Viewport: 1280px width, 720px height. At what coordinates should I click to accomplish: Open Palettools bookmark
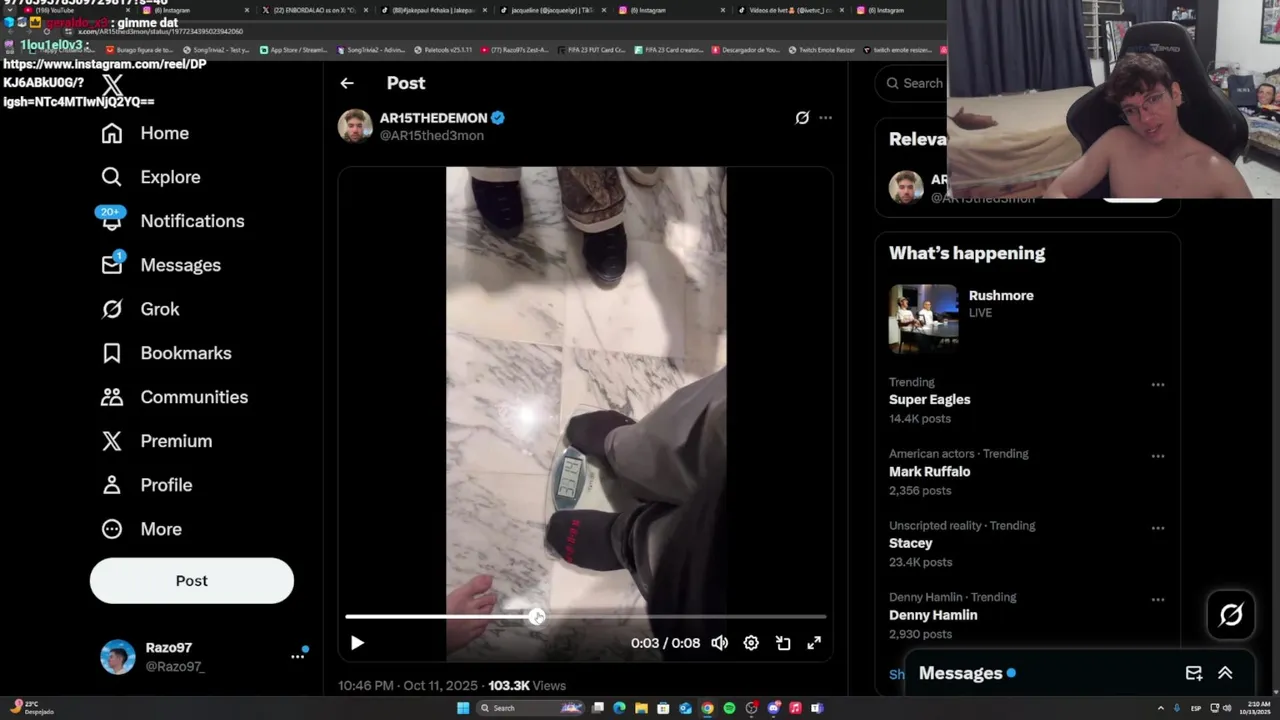pos(442,50)
